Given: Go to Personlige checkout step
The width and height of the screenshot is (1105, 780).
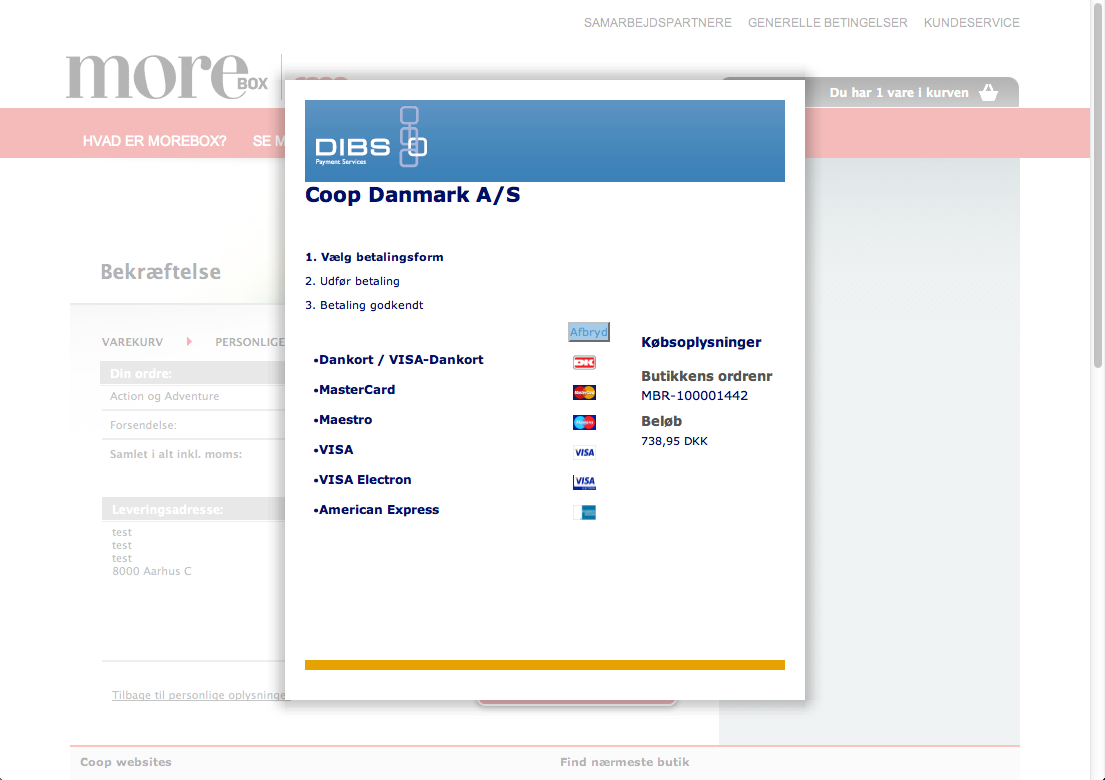Looking at the screenshot, I should pos(249,342).
